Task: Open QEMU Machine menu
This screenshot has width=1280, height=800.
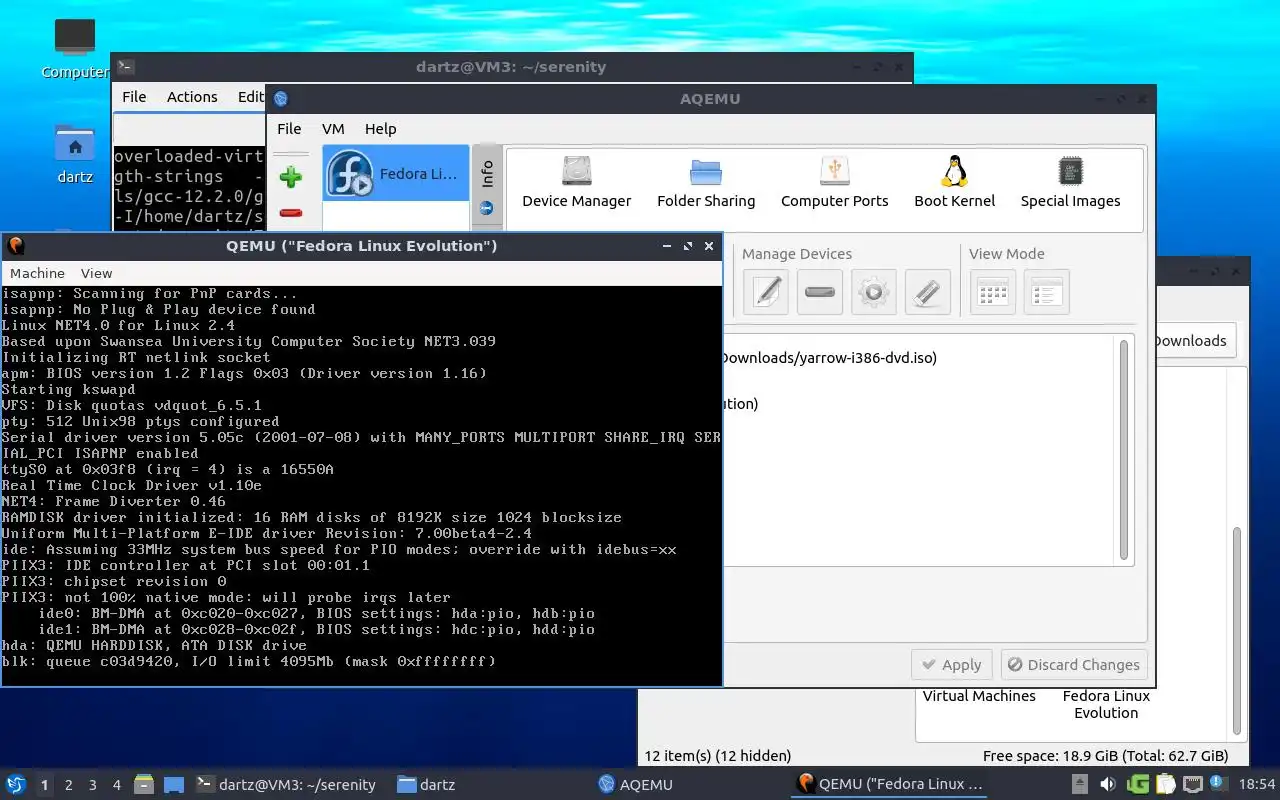Action: coord(37,273)
